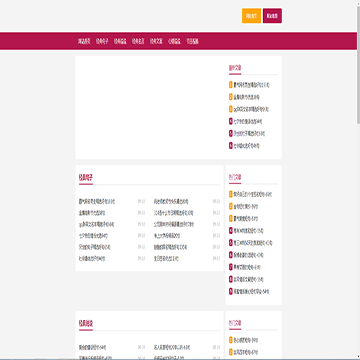Screen dimensions: 360x360
Task: Click the first crimson rank badge in the top sidebar list
Action: pyautogui.click(x=231, y=121)
